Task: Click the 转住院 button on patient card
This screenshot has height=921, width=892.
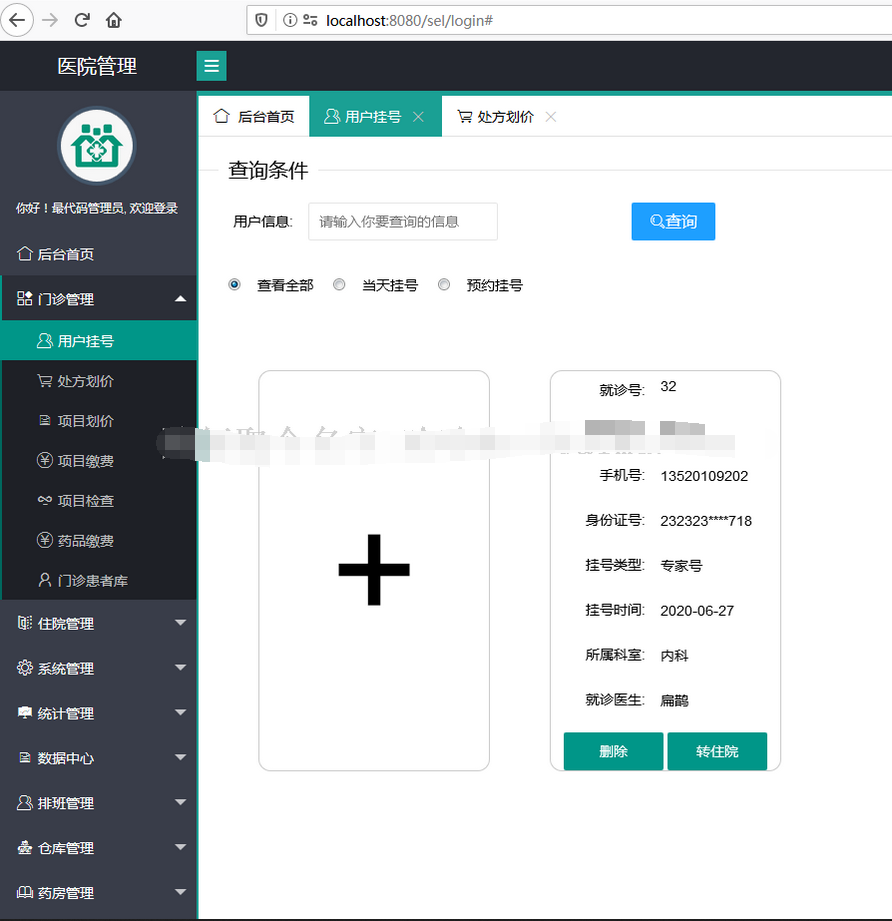Action: pyautogui.click(x=717, y=751)
